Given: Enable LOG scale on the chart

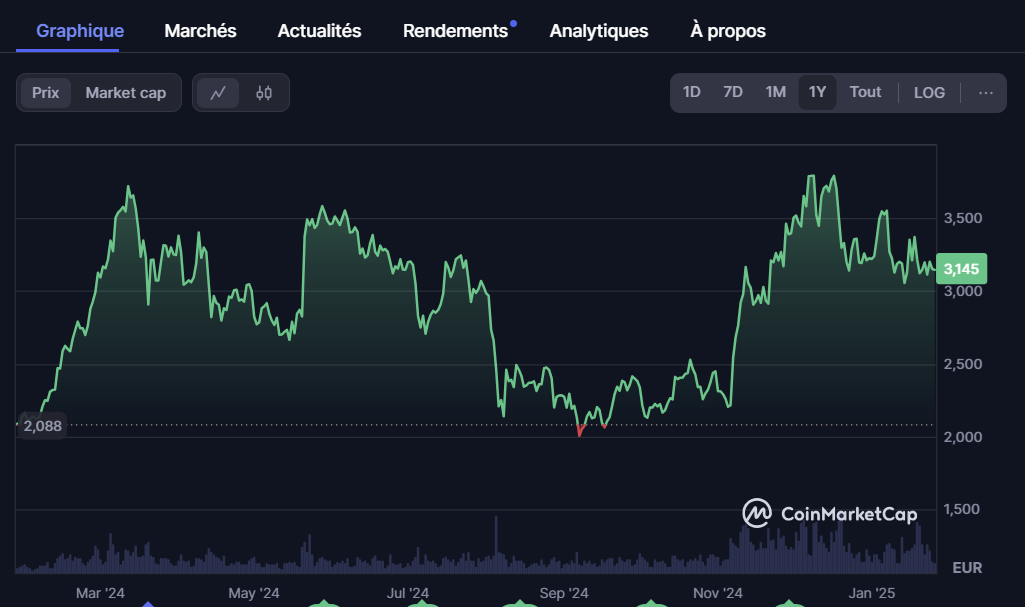Looking at the screenshot, I should [x=929, y=93].
